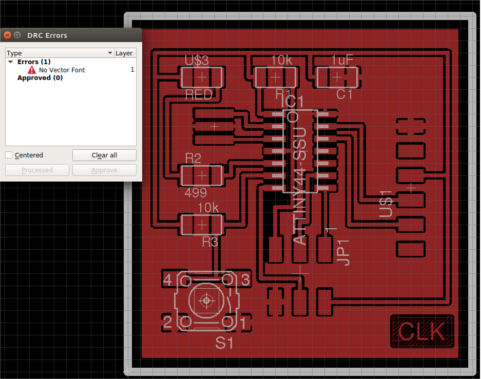The image size is (481, 379).
Task: Click the Approve button
Action: pyautogui.click(x=104, y=170)
